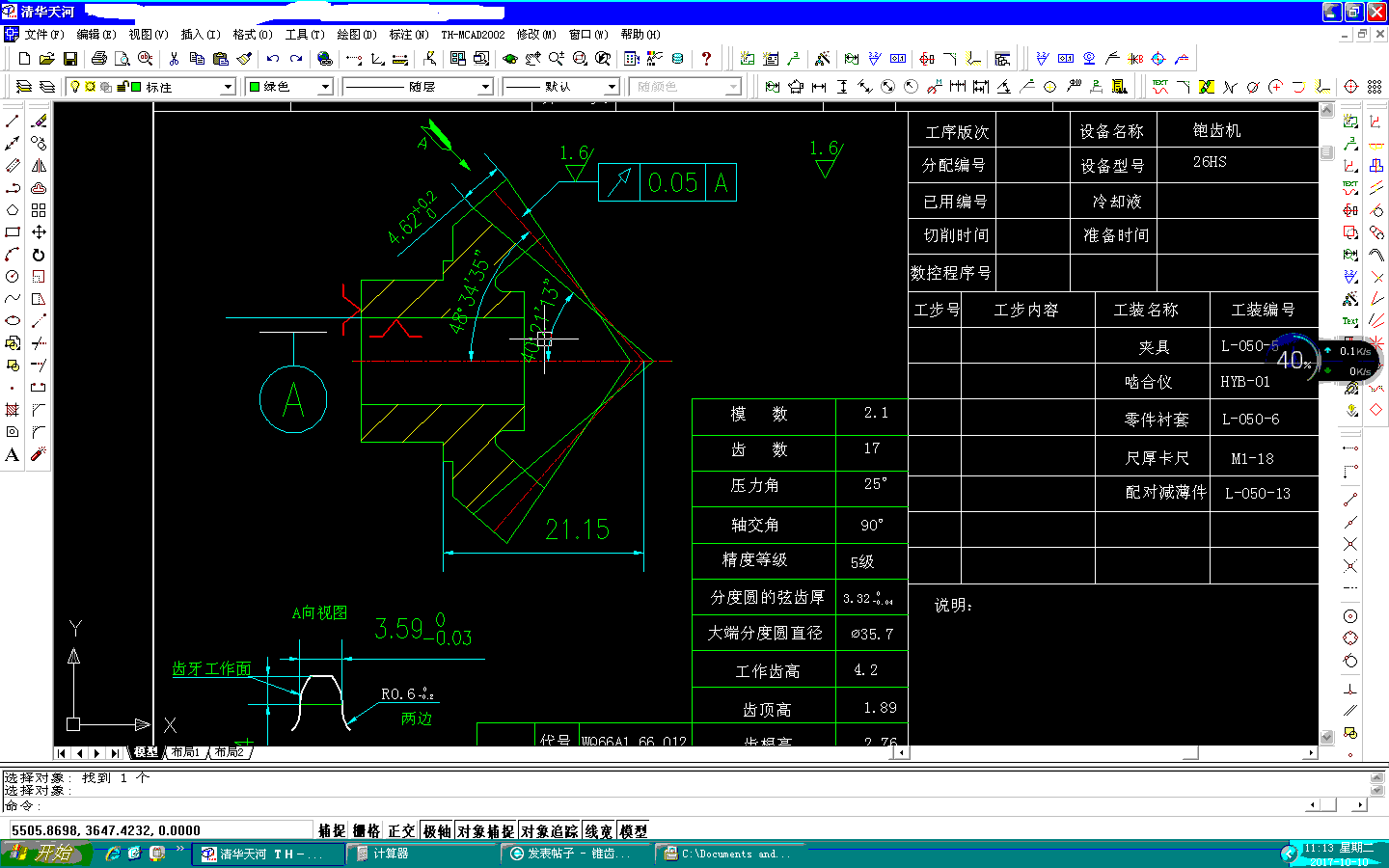
Task: Select the Ellipse draw tool
Action: click(13, 320)
